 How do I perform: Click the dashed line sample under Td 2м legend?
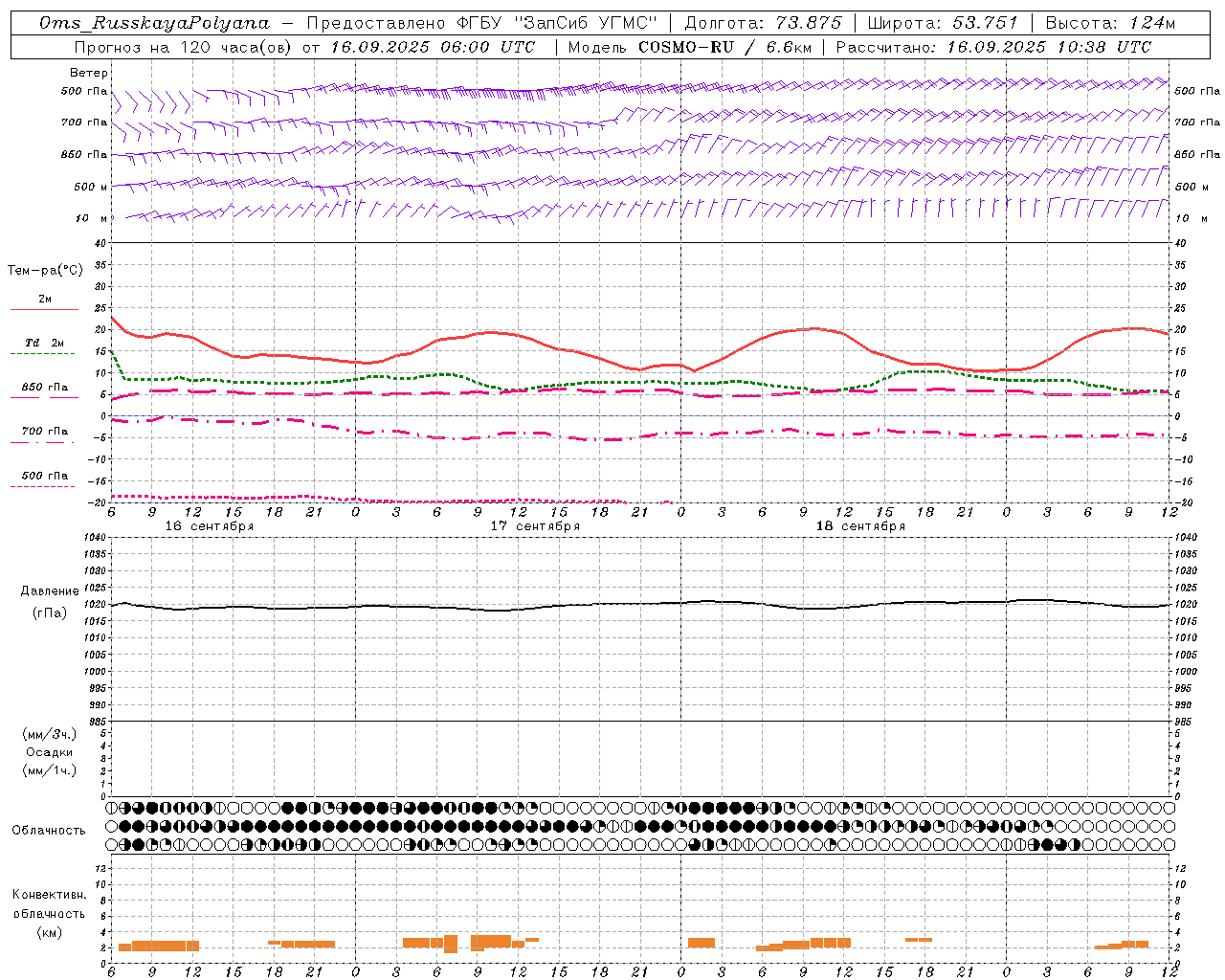[x=42, y=354]
